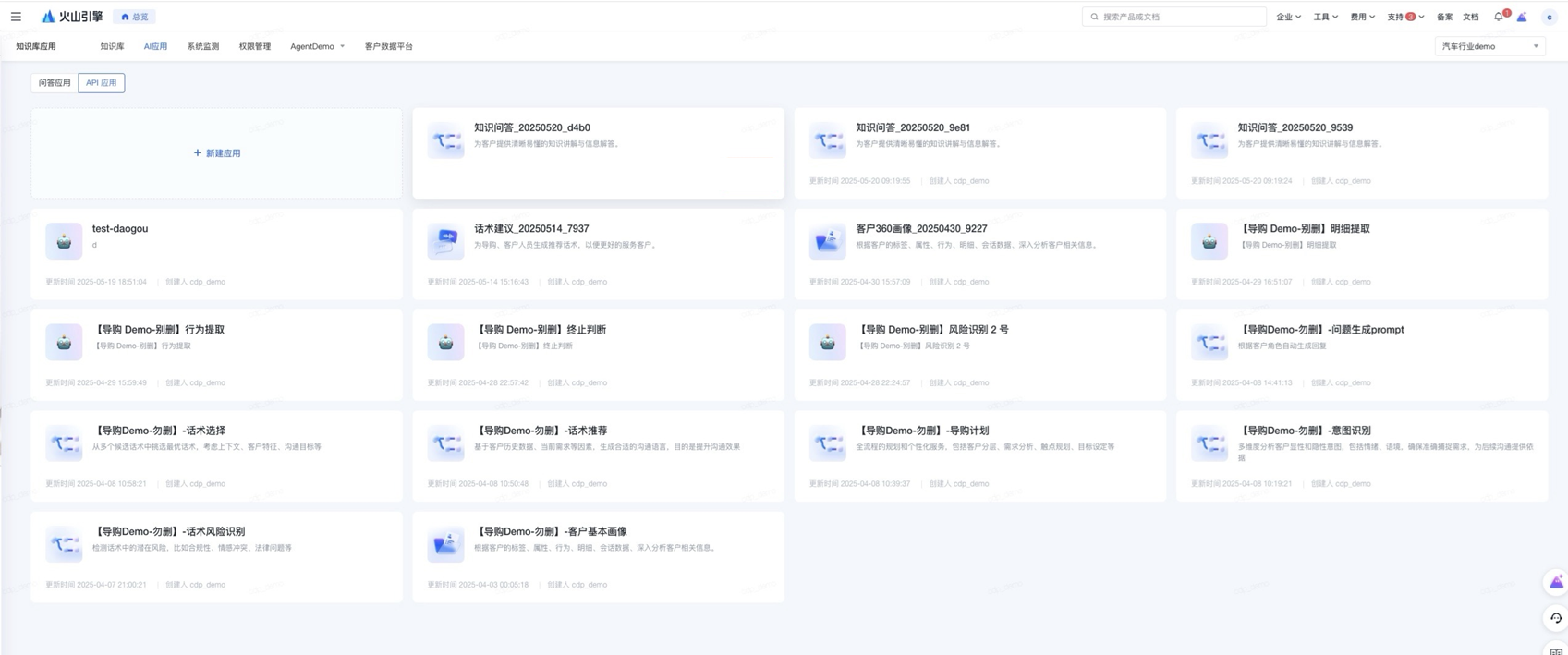Open the 【导购Demo-勿删】-客户基本画像 card title

point(551,531)
